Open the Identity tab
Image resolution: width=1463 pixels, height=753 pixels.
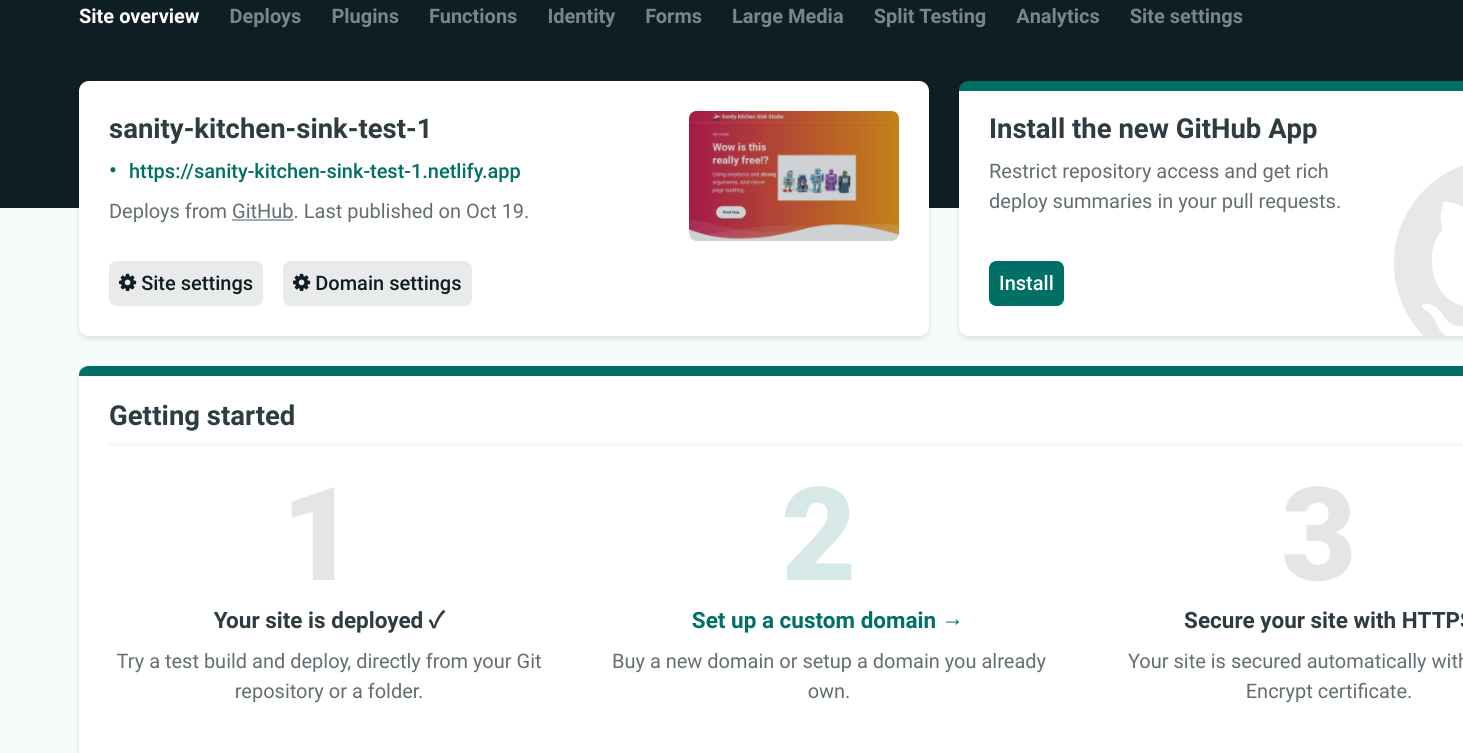click(581, 16)
